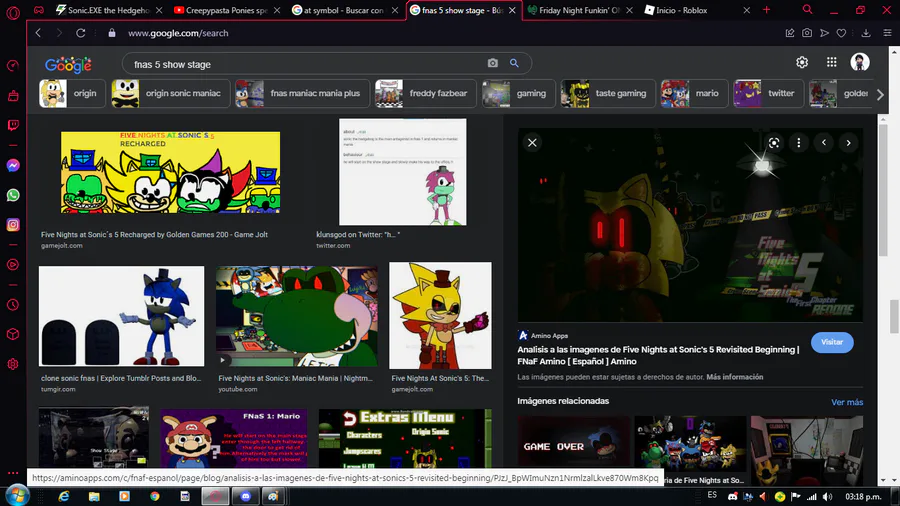Image resolution: width=900 pixels, height=506 pixels.
Task: Select the fnas maniac mania plus chip
Action: click(x=302, y=94)
